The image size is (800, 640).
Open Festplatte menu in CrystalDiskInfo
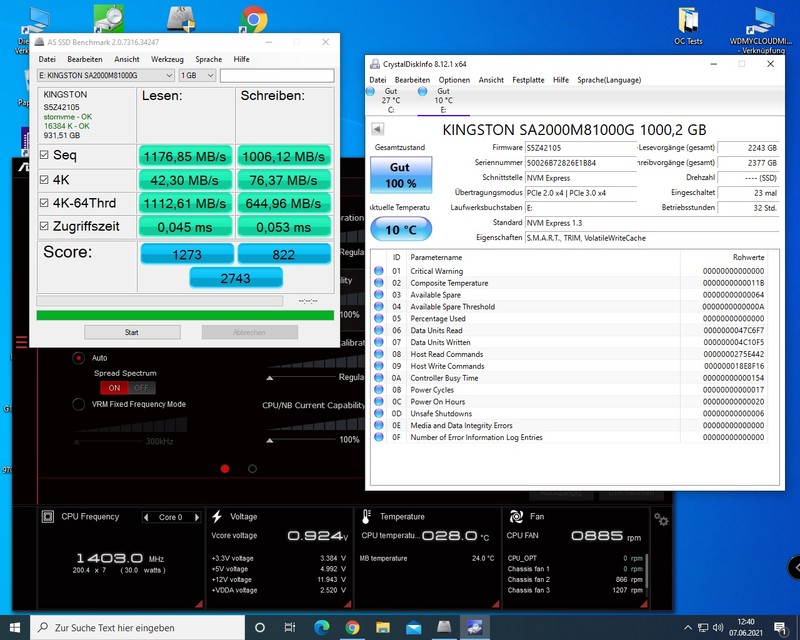528,80
